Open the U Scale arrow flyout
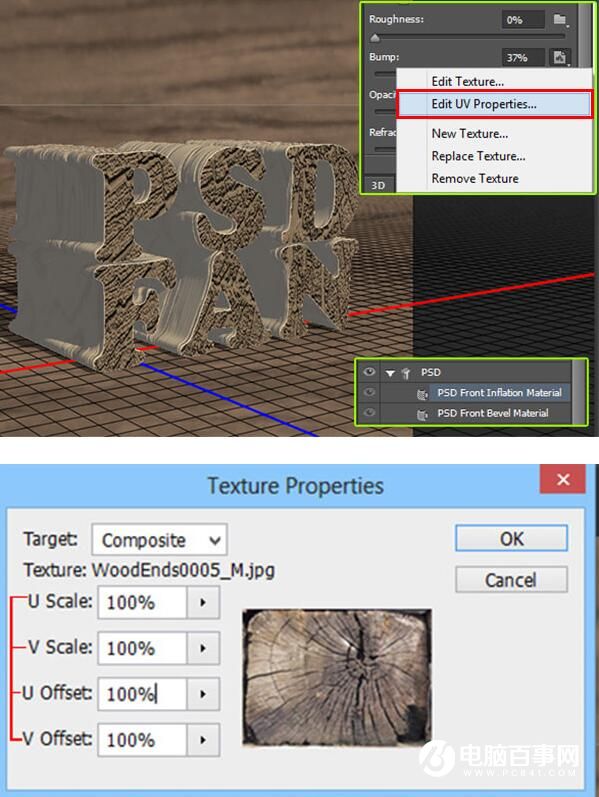Viewport: 599px width, 797px height. click(203, 602)
